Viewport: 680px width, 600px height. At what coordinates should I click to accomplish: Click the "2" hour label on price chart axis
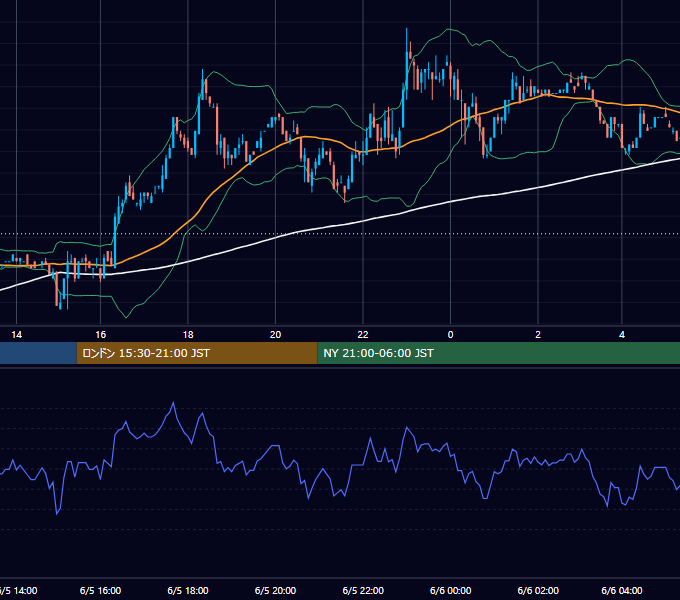pos(538,335)
